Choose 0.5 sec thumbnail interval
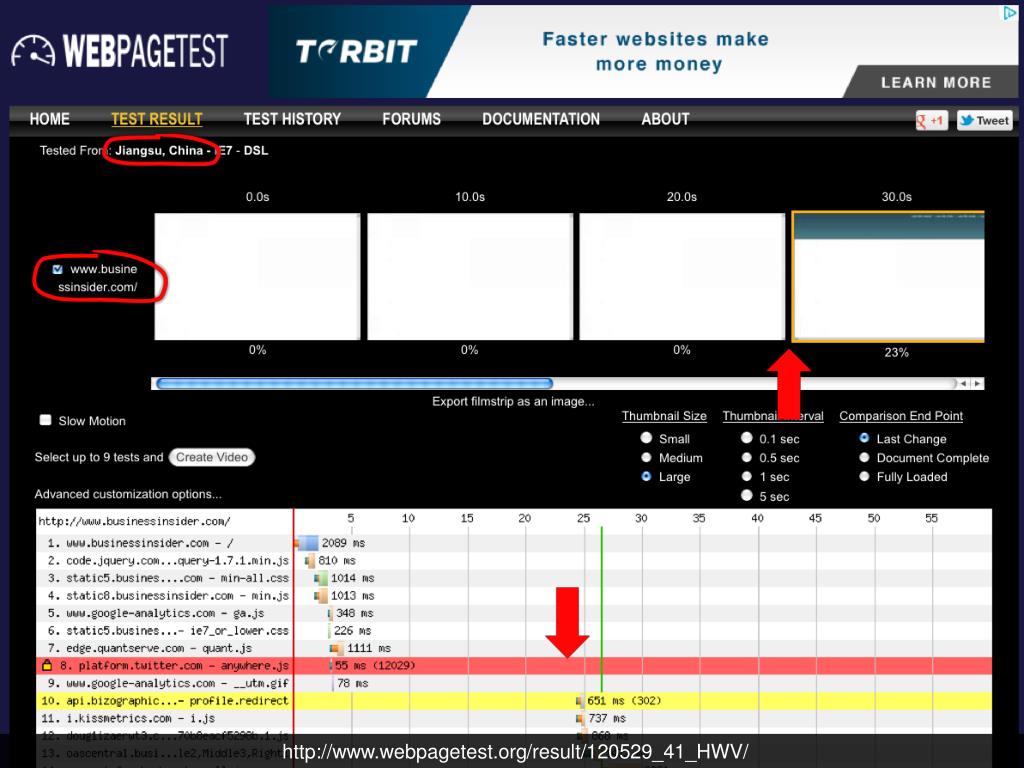Image resolution: width=1024 pixels, height=768 pixels. (x=747, y=457)
